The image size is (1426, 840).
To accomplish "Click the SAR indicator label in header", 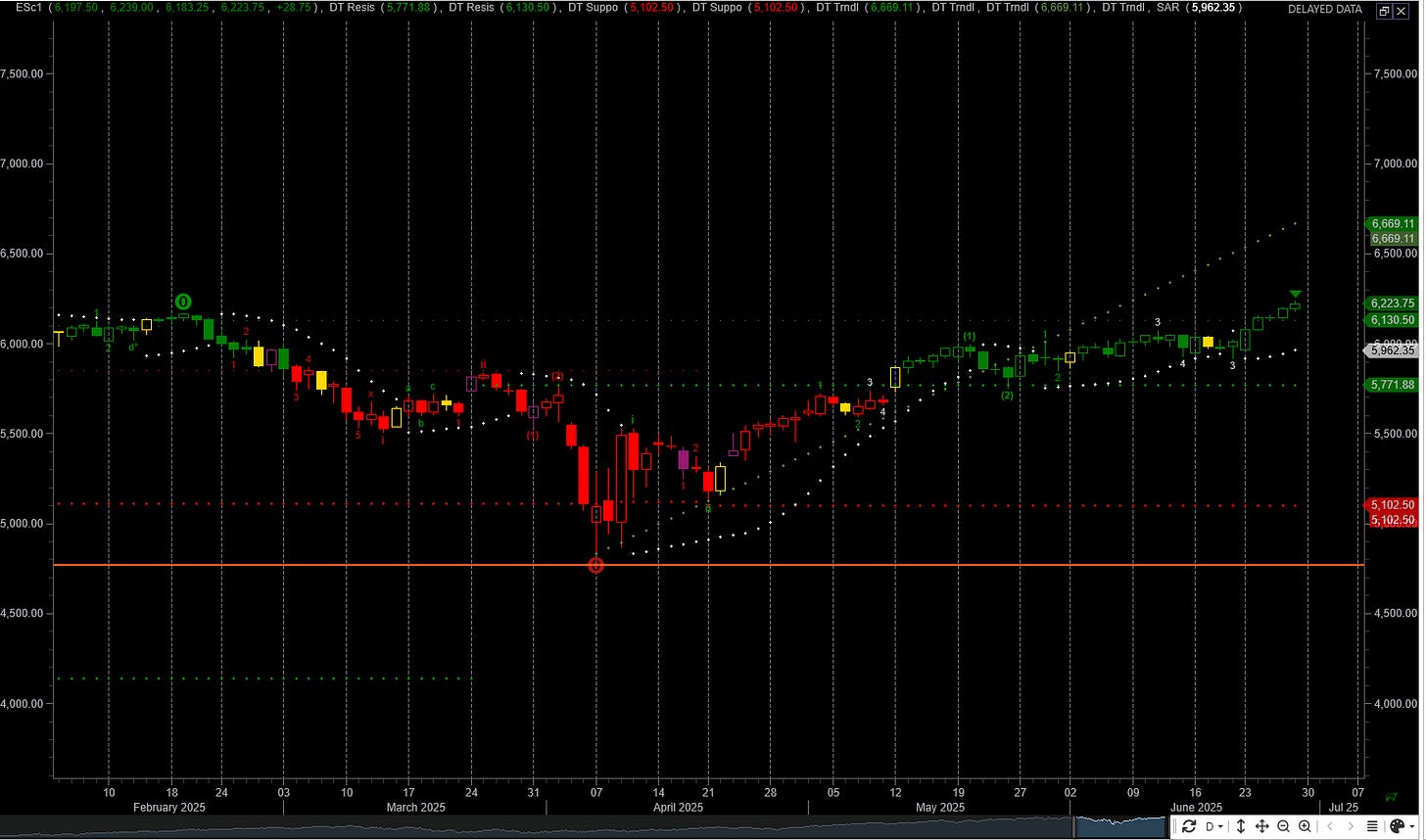I will (x=1167, y=8).
